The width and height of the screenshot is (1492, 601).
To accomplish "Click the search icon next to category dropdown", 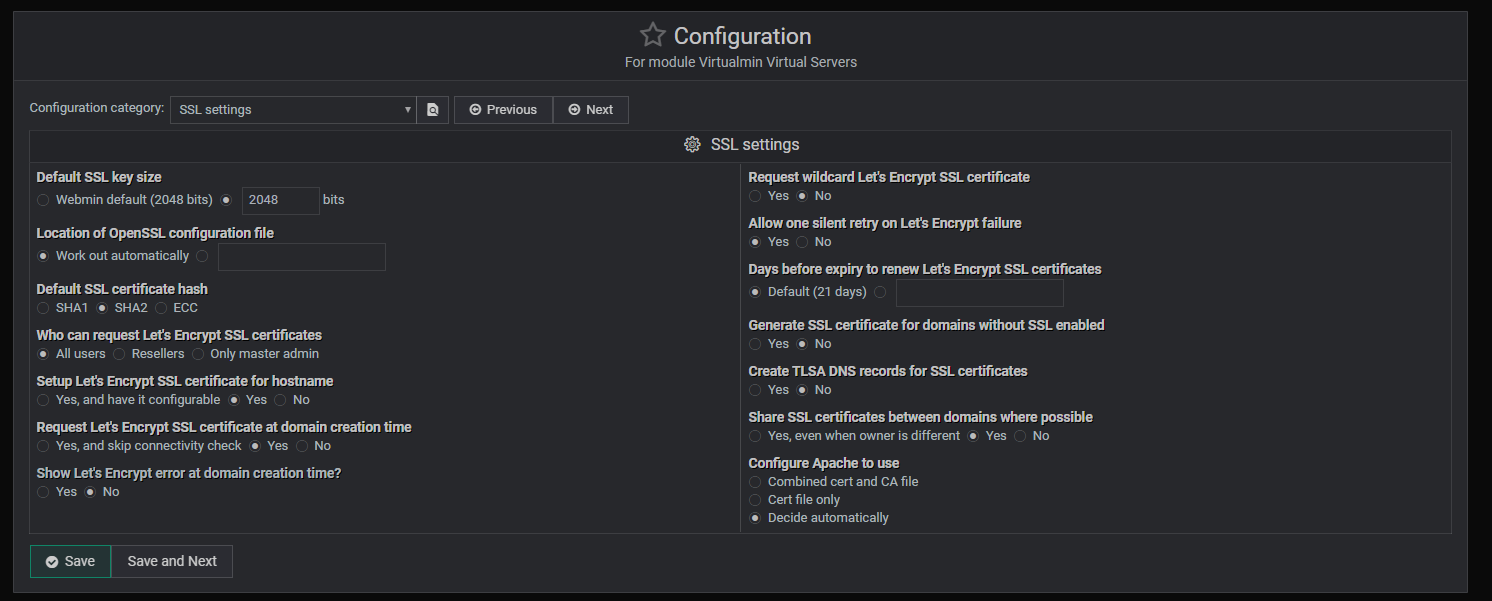I will (432, 110).
